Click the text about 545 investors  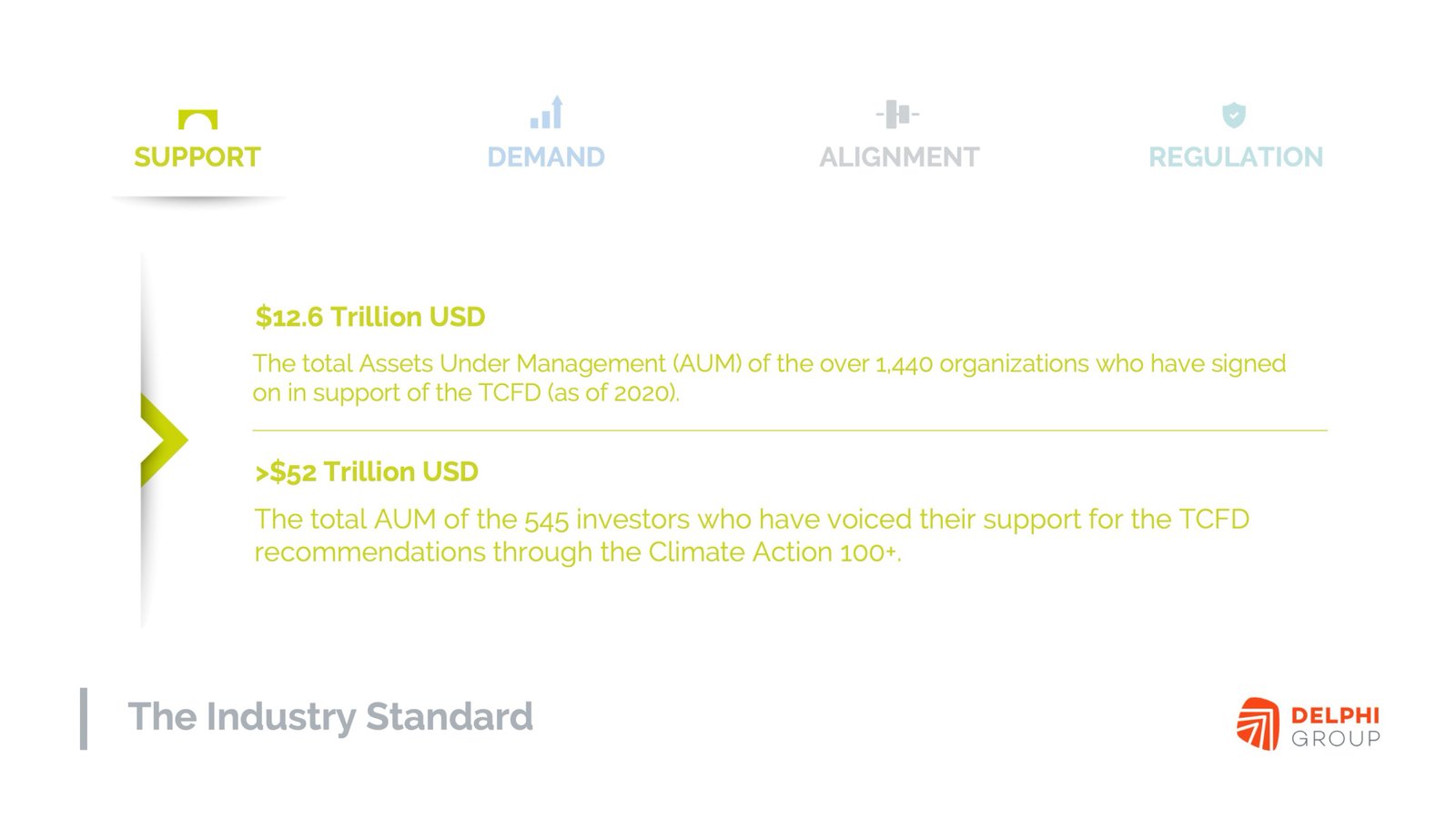click(752, 535)
